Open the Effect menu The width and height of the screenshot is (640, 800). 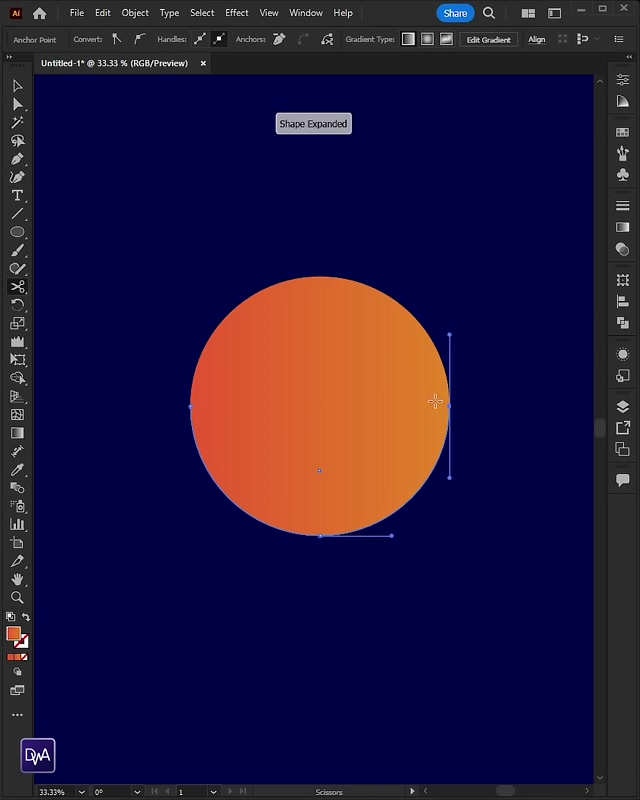[x=237, y=13]
